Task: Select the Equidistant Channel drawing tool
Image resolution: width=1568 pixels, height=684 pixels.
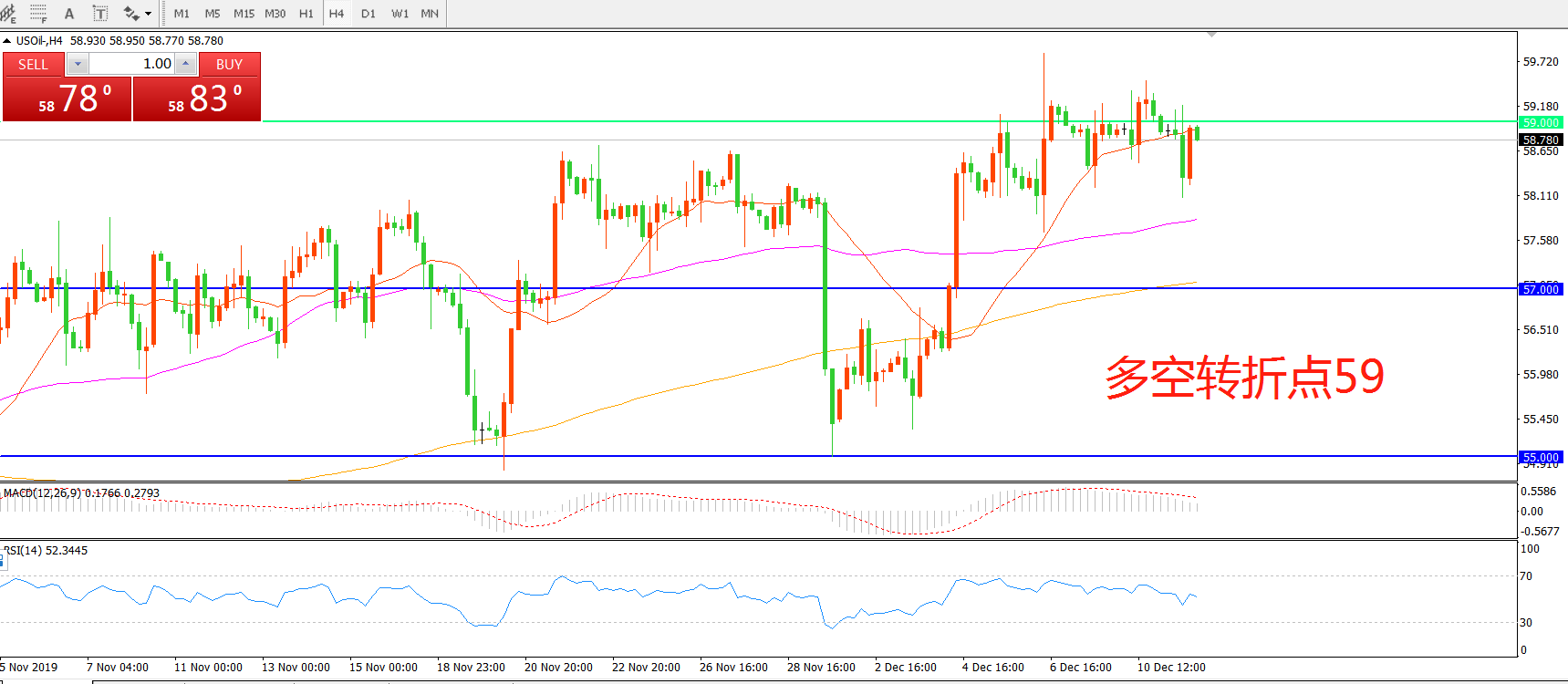Action: click(x=8, y=13)
